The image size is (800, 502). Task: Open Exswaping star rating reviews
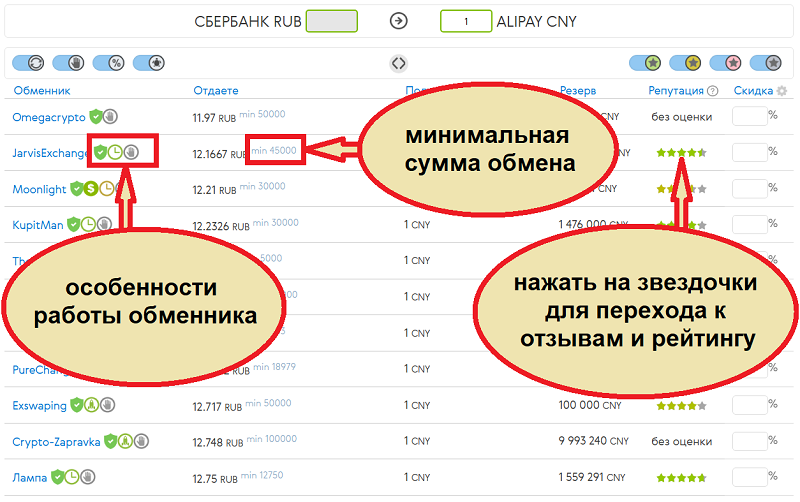(682, 406)
